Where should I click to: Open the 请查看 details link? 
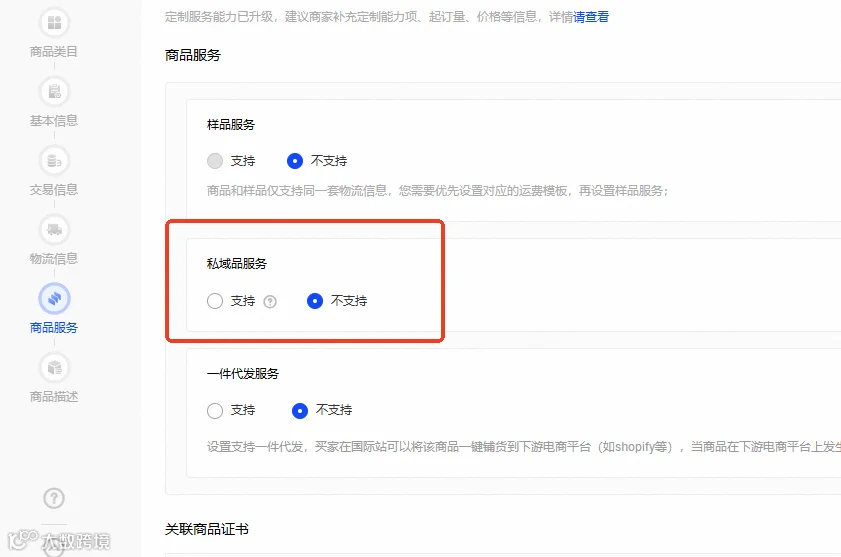(x=591, y=17)
